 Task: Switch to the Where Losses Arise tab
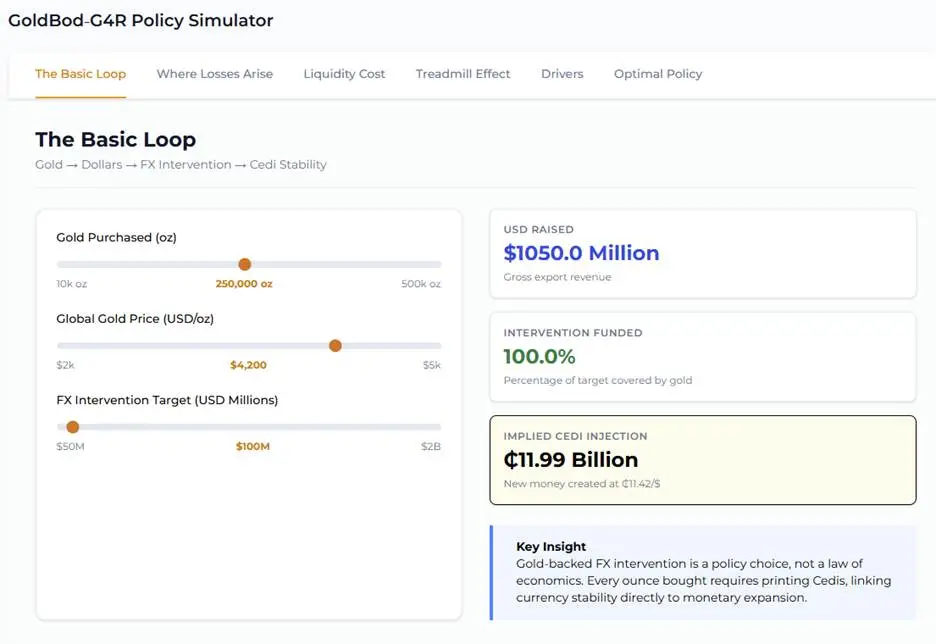pyautogui.click(x=214, y=74)
